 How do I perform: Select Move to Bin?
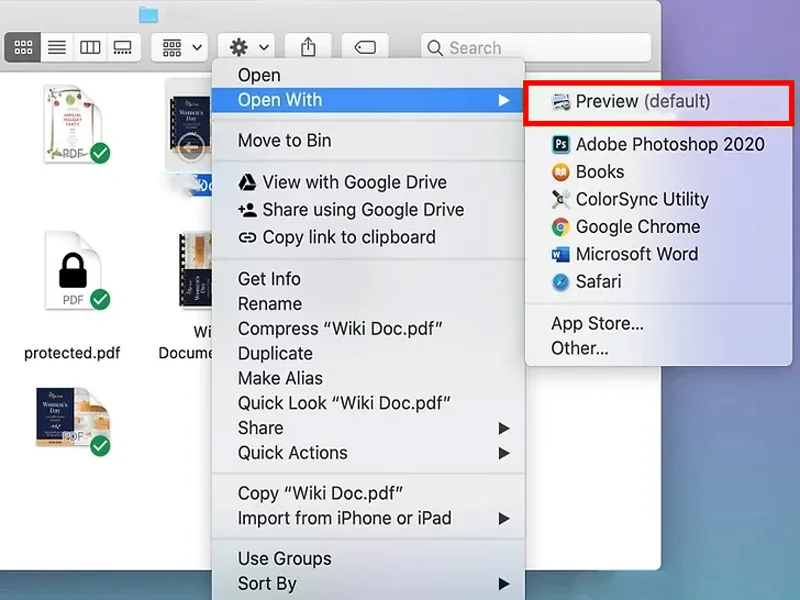(x=368, y=140)
